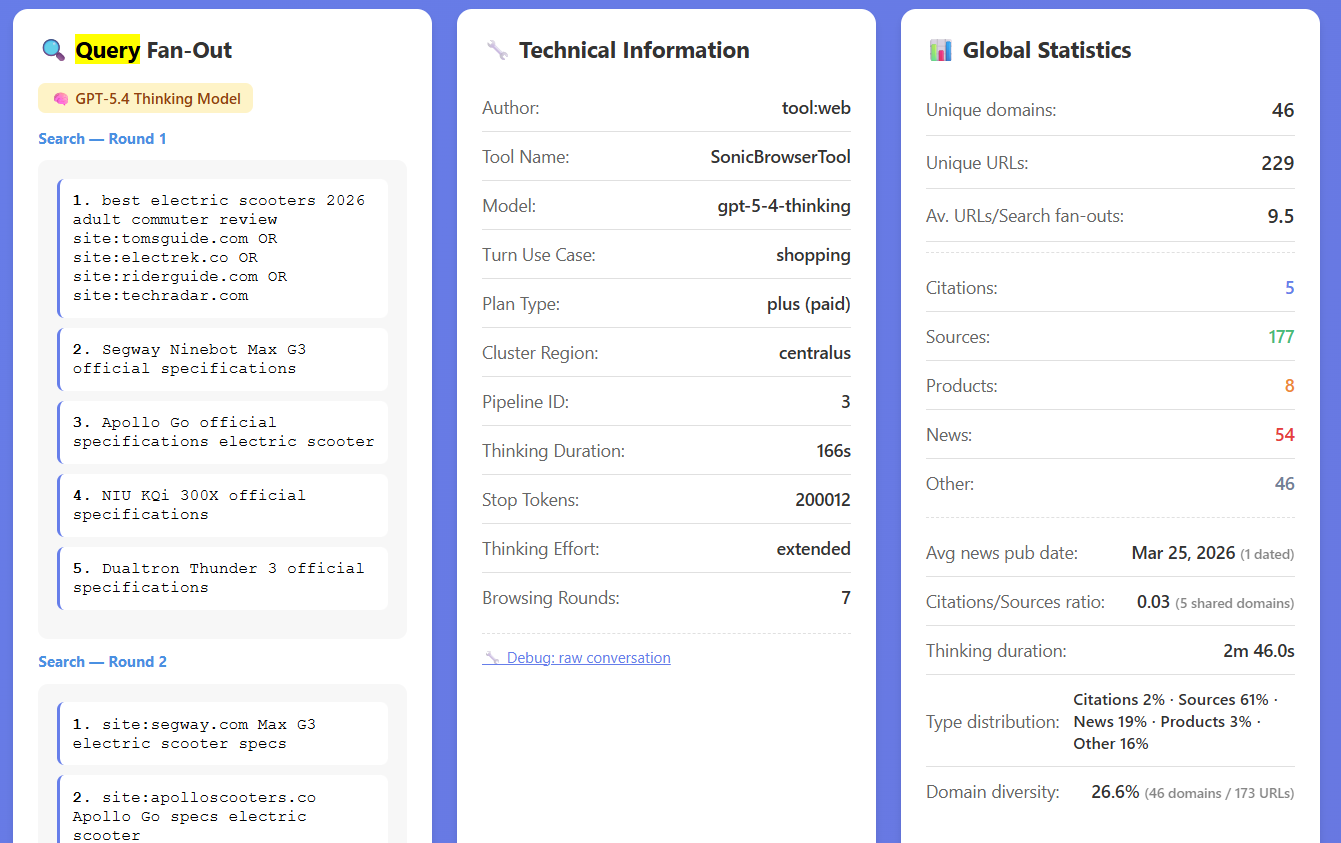Viewport: 1341px width, 843px height.
Task: Select the Dualtron Thunder 3 specifications query
Action: coord(221,578)
